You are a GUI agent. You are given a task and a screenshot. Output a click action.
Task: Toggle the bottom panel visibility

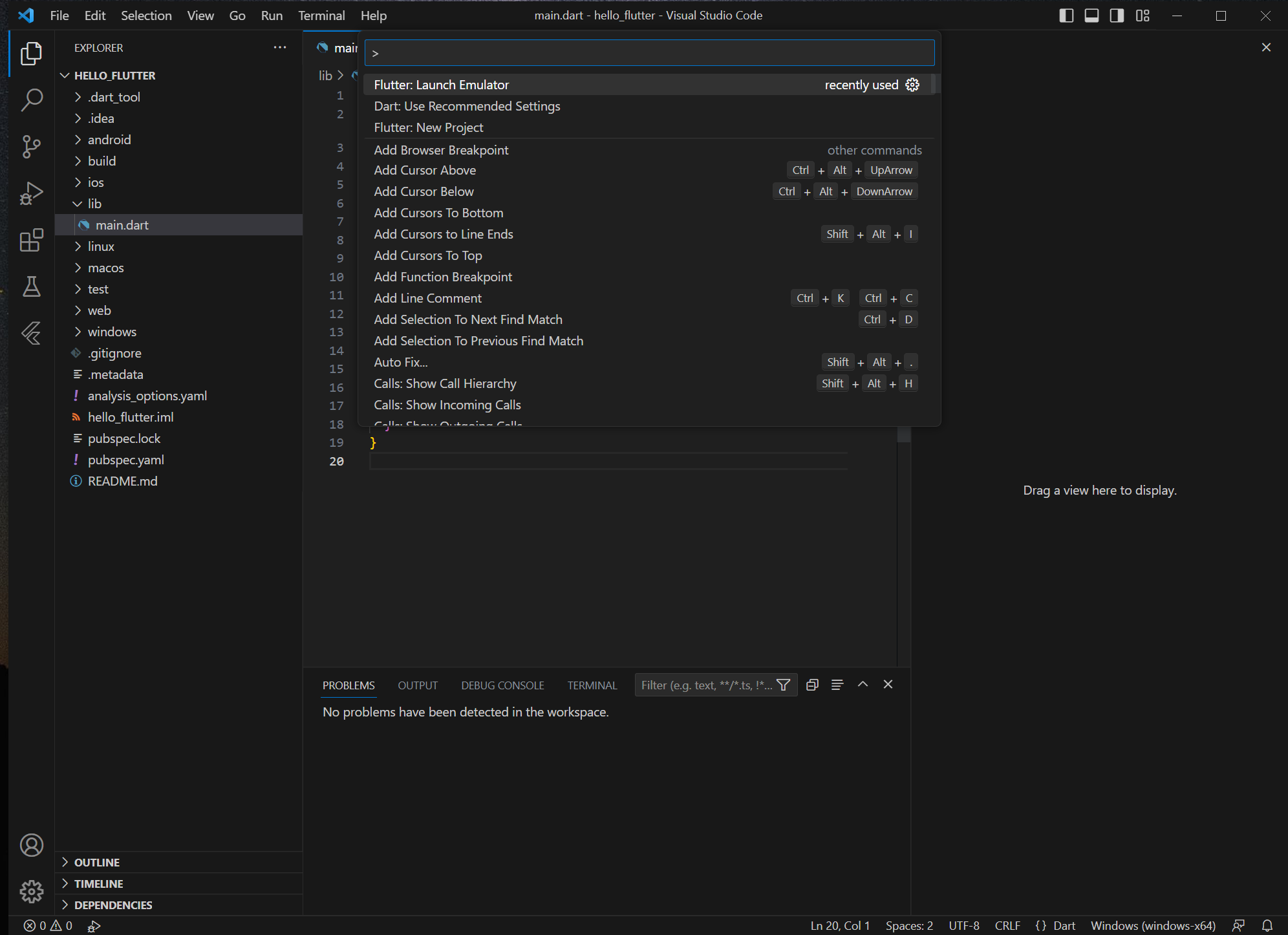click(1091, 16)
